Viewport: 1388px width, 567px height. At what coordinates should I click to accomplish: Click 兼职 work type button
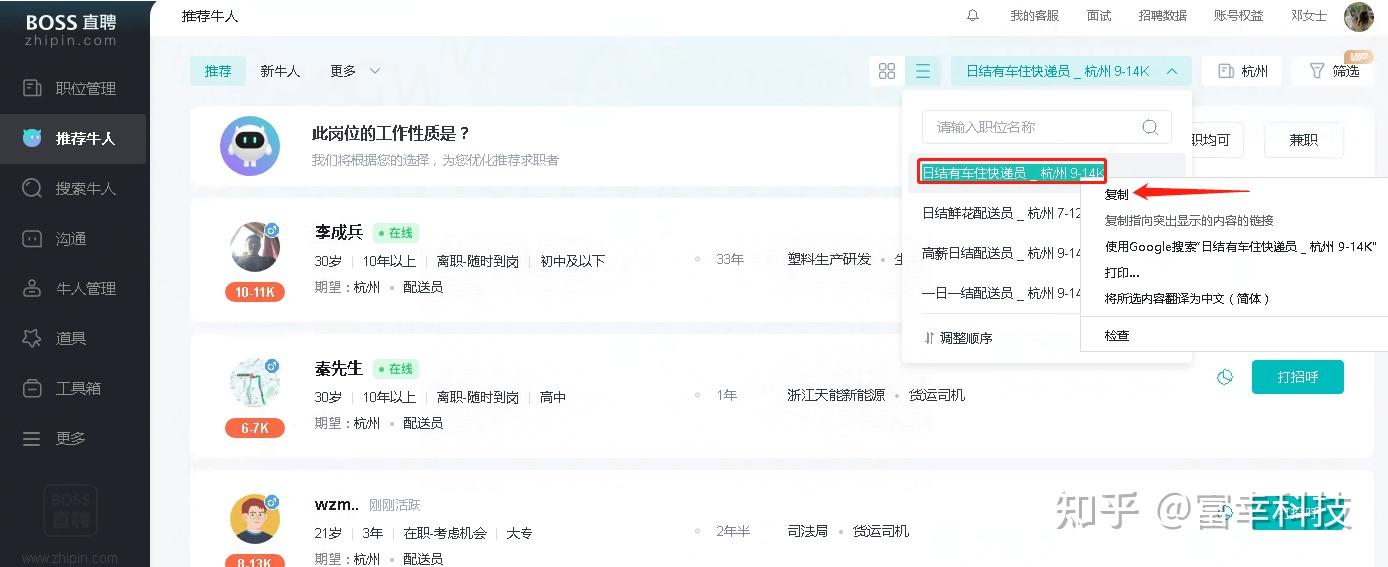pos(1304,140)
